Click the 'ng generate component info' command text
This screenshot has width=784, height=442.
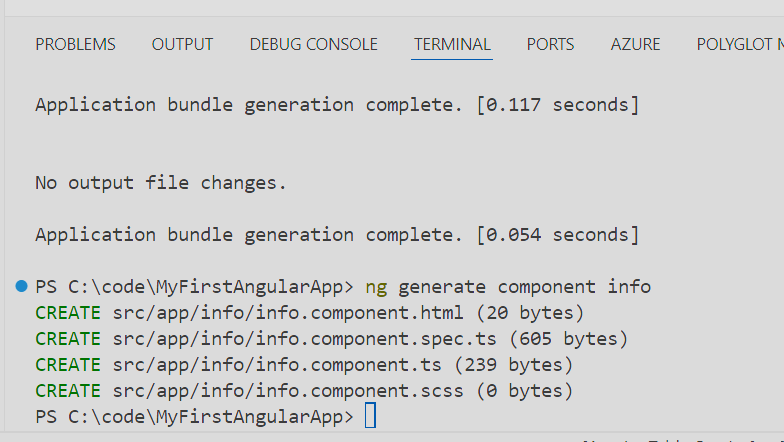click(508, 287)
